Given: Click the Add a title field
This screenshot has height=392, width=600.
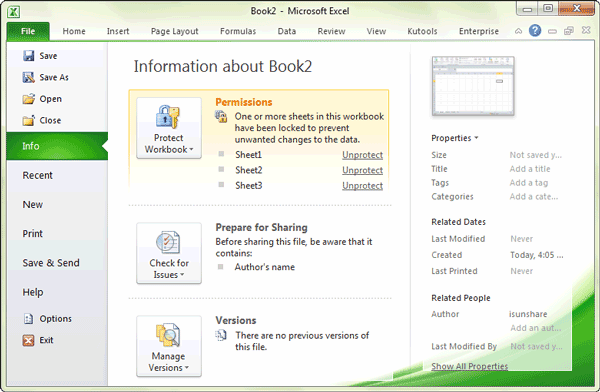Looking at the screenshot, I should (x=530, y=169).
